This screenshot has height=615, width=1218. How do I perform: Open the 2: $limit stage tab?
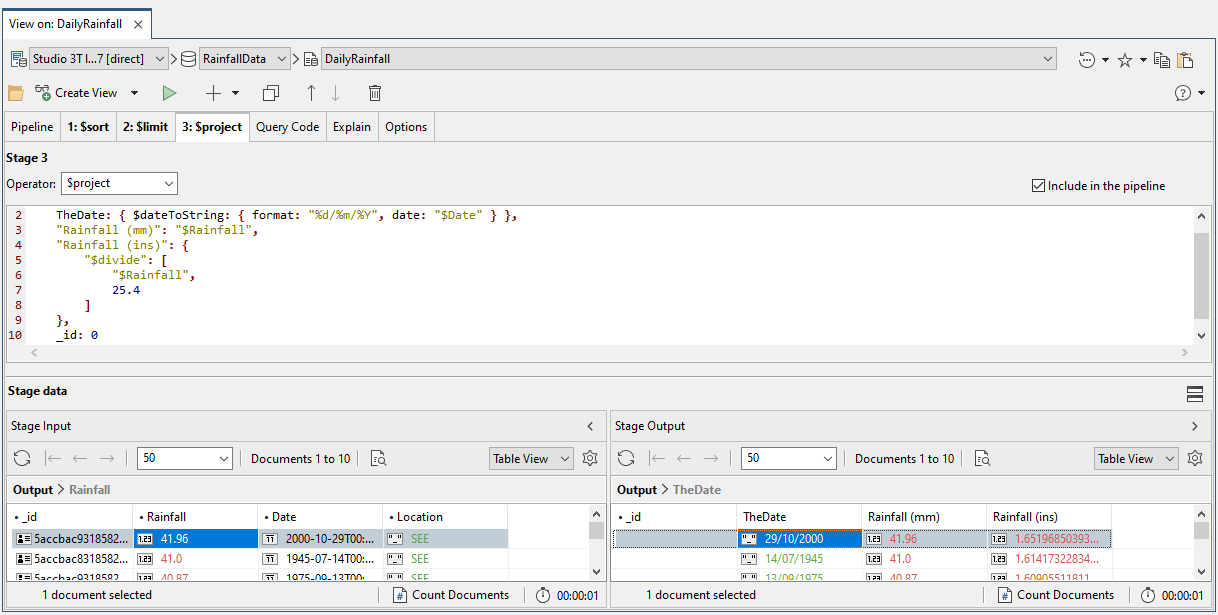point(145,126)
